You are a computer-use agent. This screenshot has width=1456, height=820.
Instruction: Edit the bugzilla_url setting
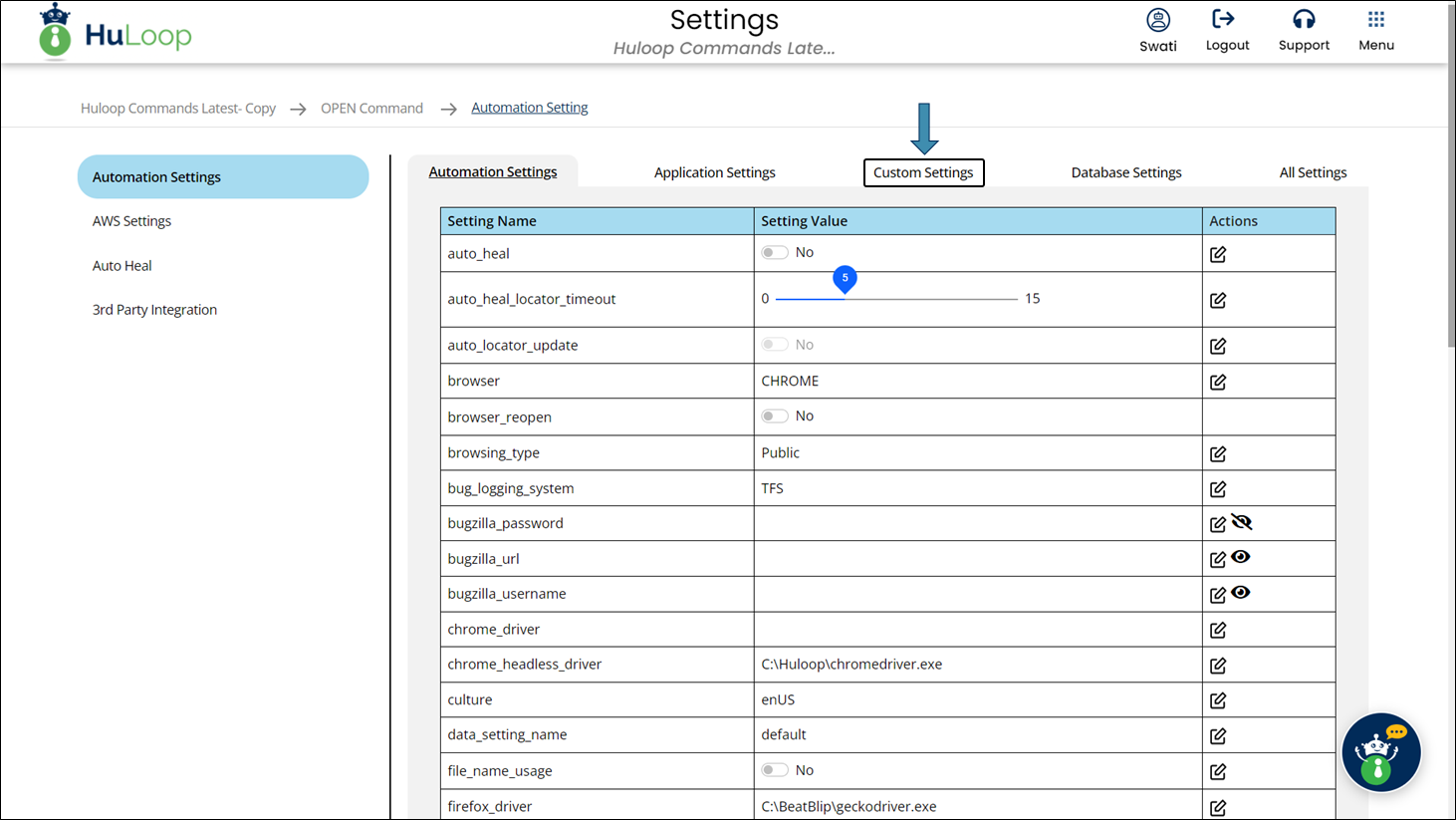tap(1218, 560)
